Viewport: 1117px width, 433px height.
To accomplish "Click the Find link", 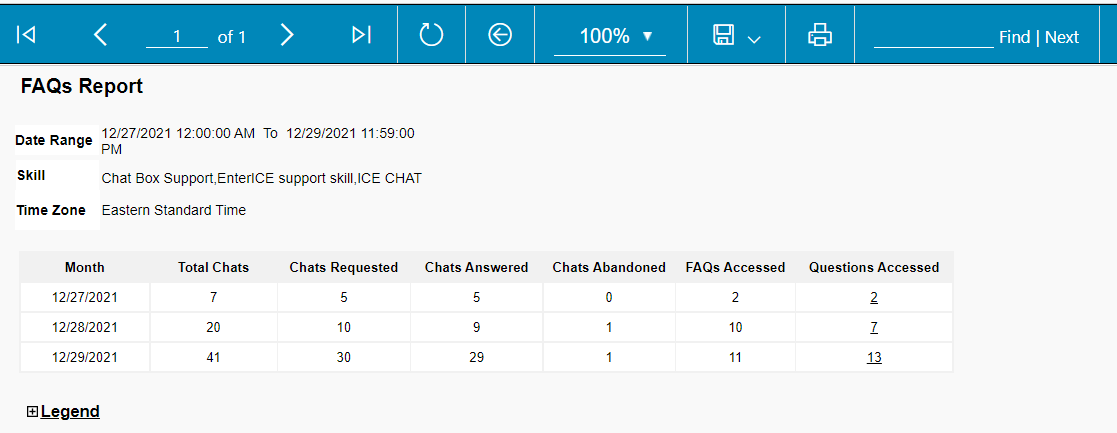I will point(1014,37).
